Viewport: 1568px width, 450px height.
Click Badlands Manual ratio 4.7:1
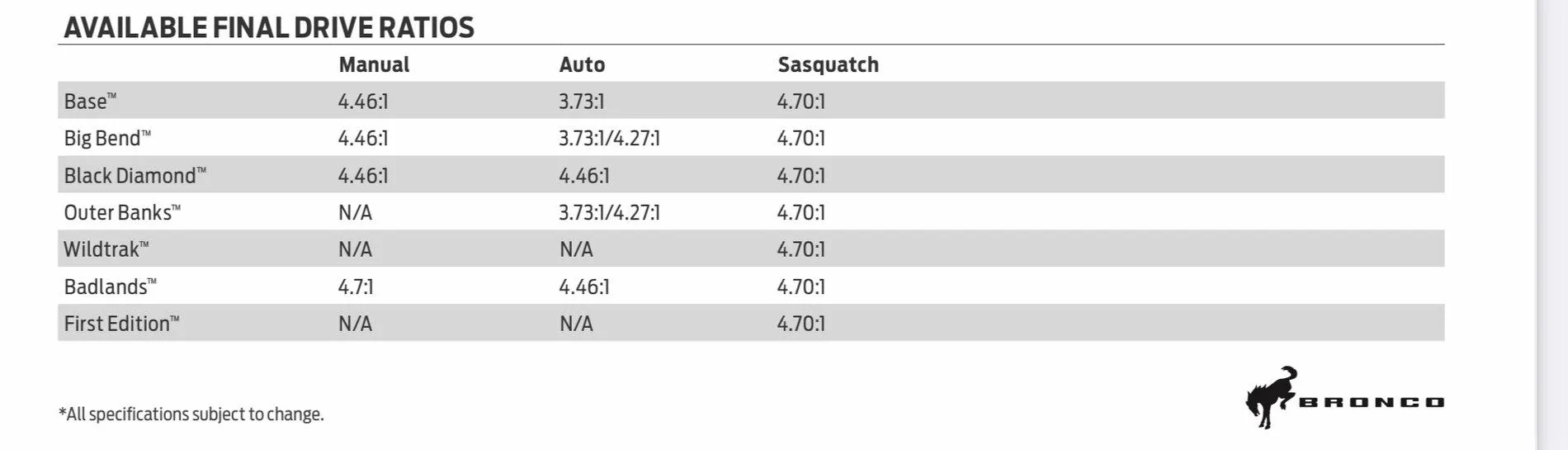pos(356,287)
